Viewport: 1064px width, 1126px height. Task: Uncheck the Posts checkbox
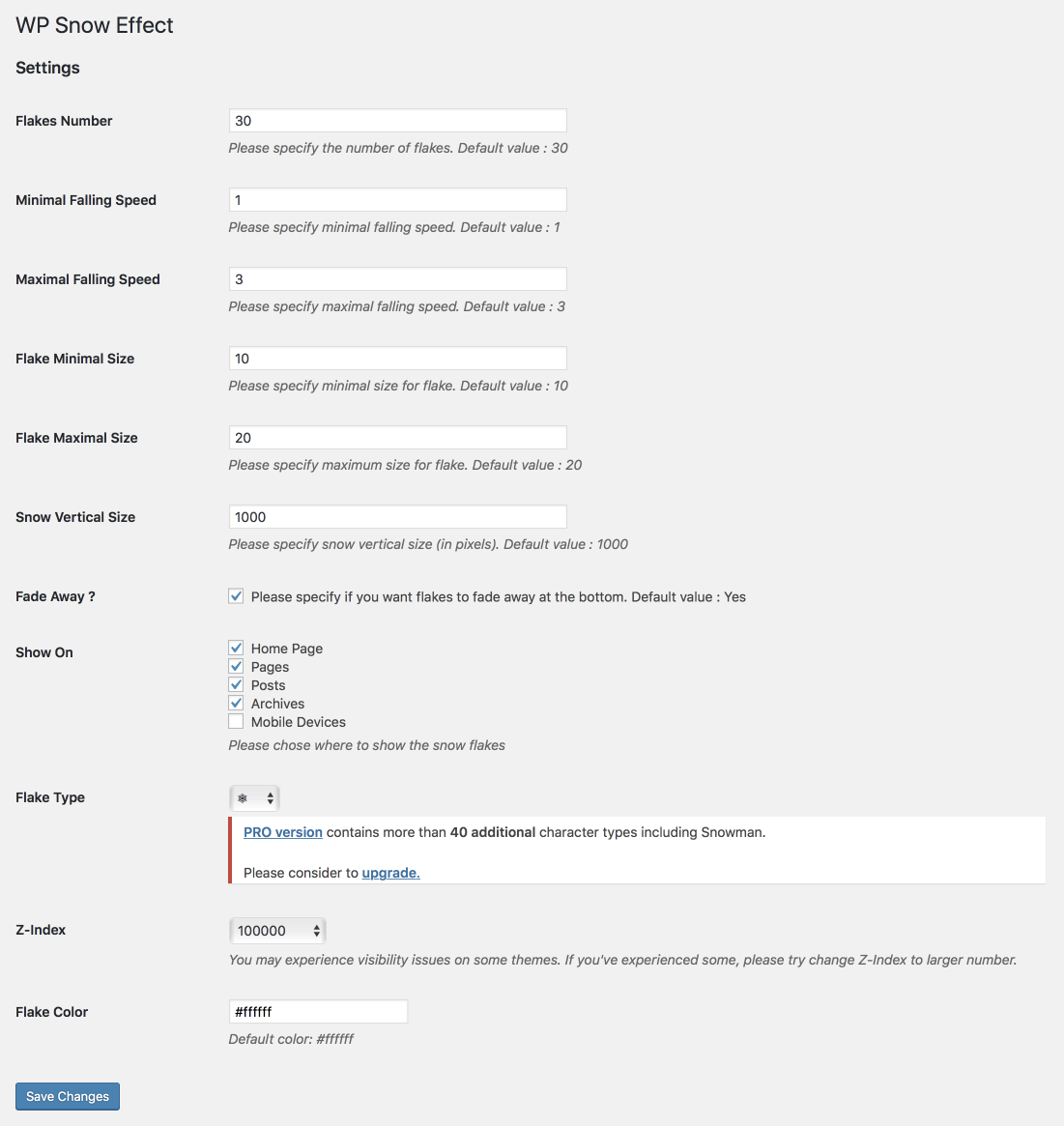[x=236, y=684]
